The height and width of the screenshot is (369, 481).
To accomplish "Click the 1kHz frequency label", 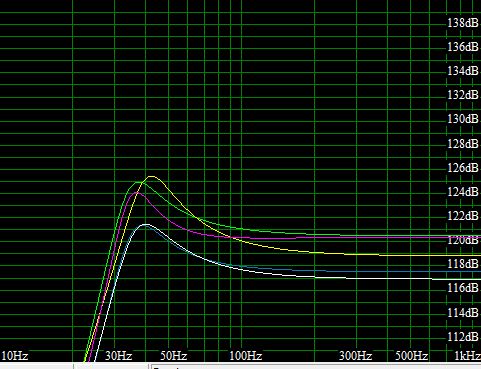I will tap(467, 356).
